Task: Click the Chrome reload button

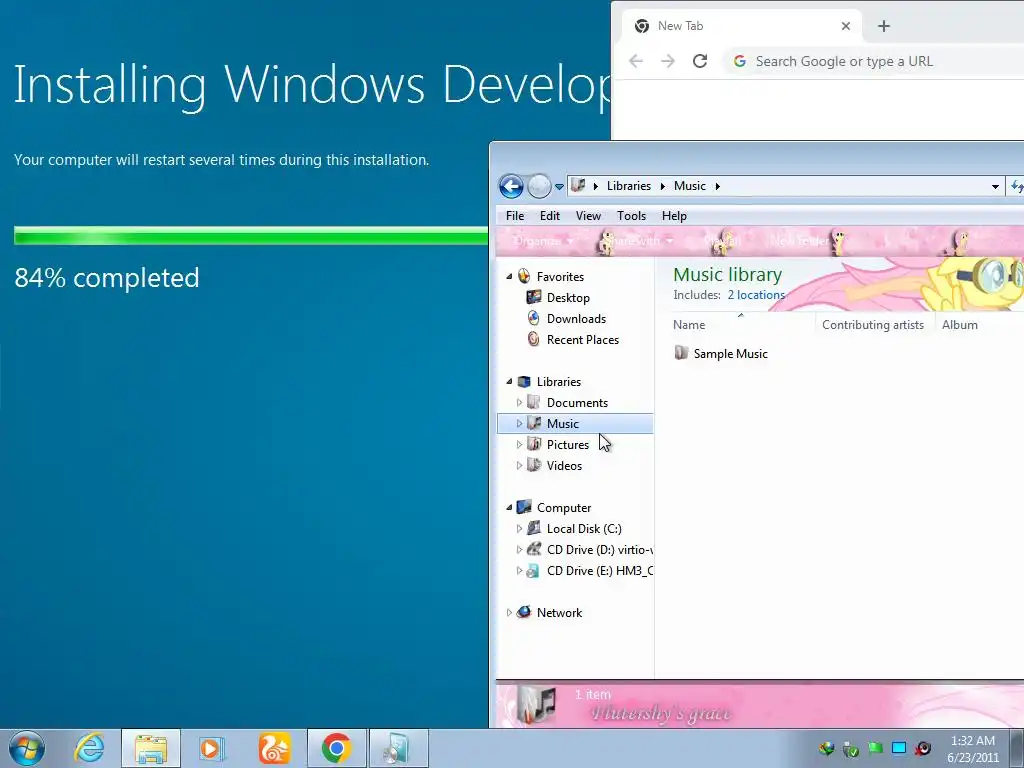Action: (x=699, y=61)
